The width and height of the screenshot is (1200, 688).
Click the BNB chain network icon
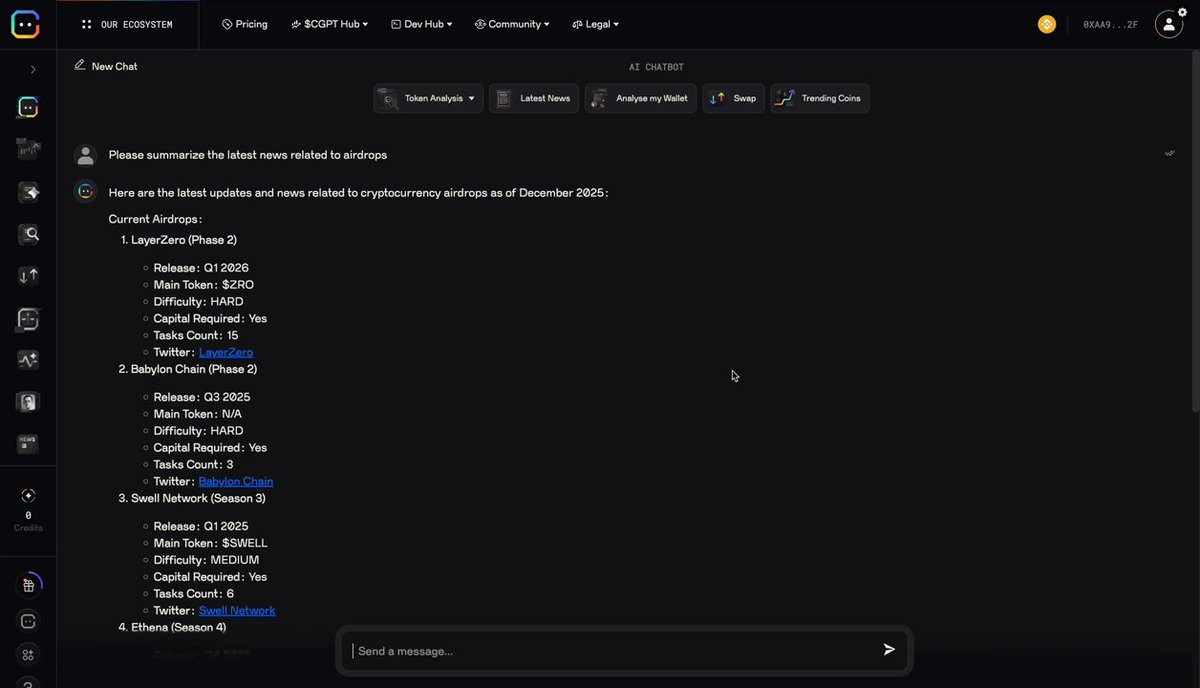1047,24
